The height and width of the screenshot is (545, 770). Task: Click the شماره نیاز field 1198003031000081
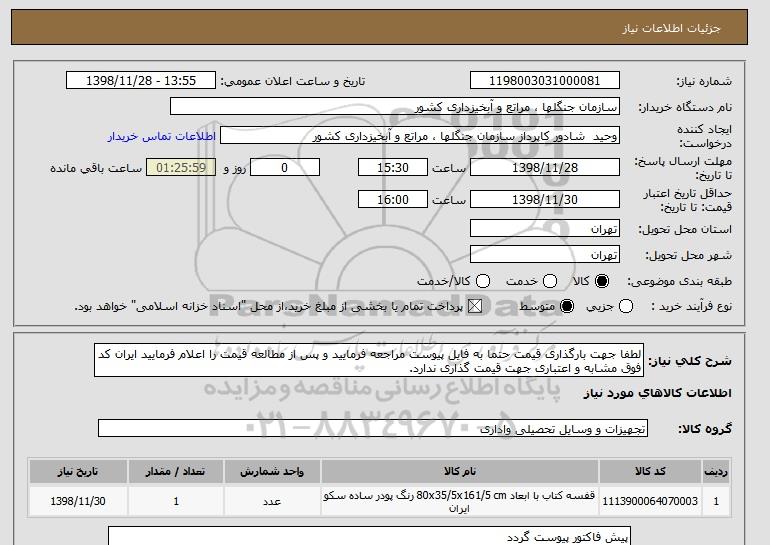coord(545,81)
